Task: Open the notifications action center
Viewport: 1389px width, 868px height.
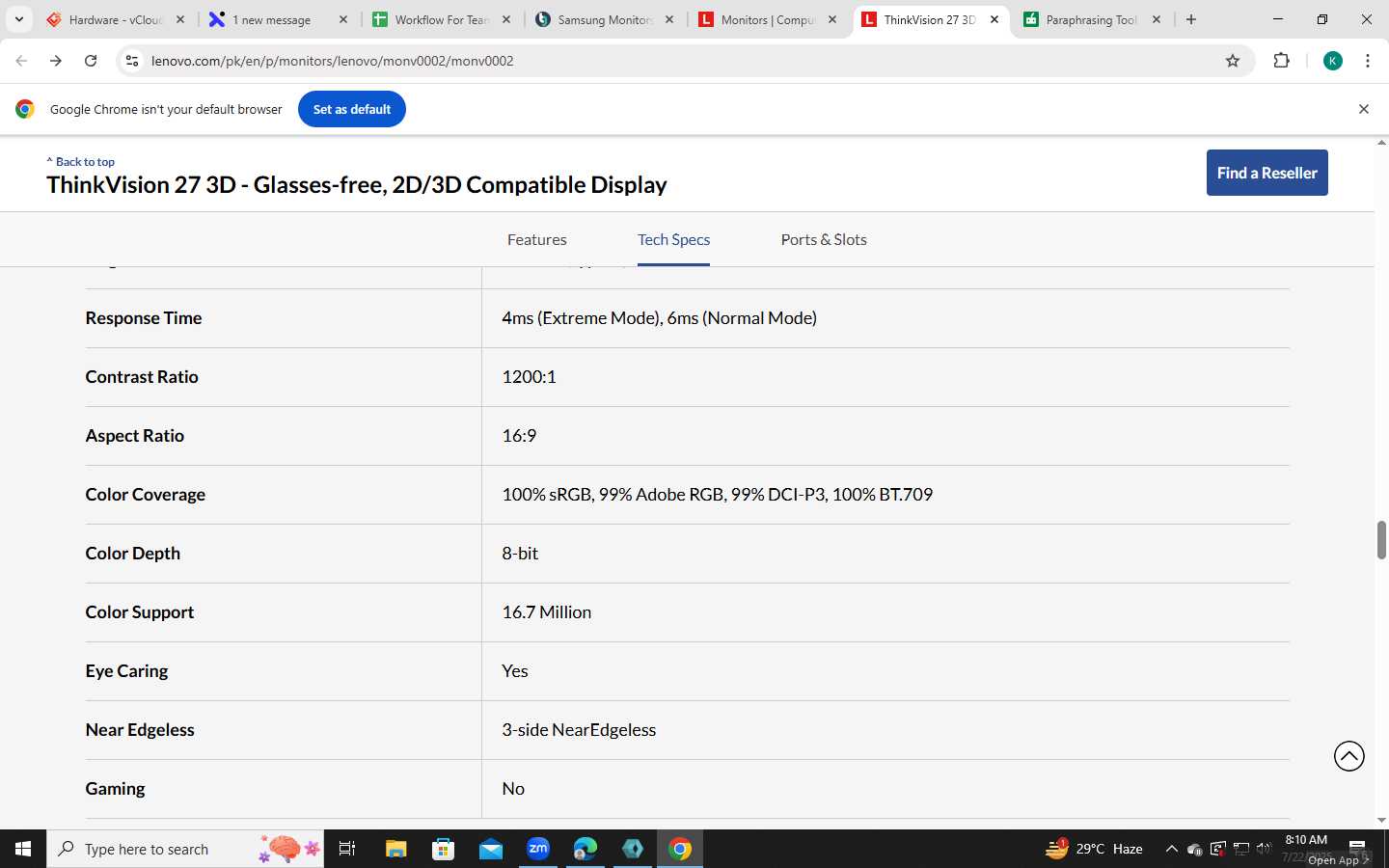Action: 1357,849
